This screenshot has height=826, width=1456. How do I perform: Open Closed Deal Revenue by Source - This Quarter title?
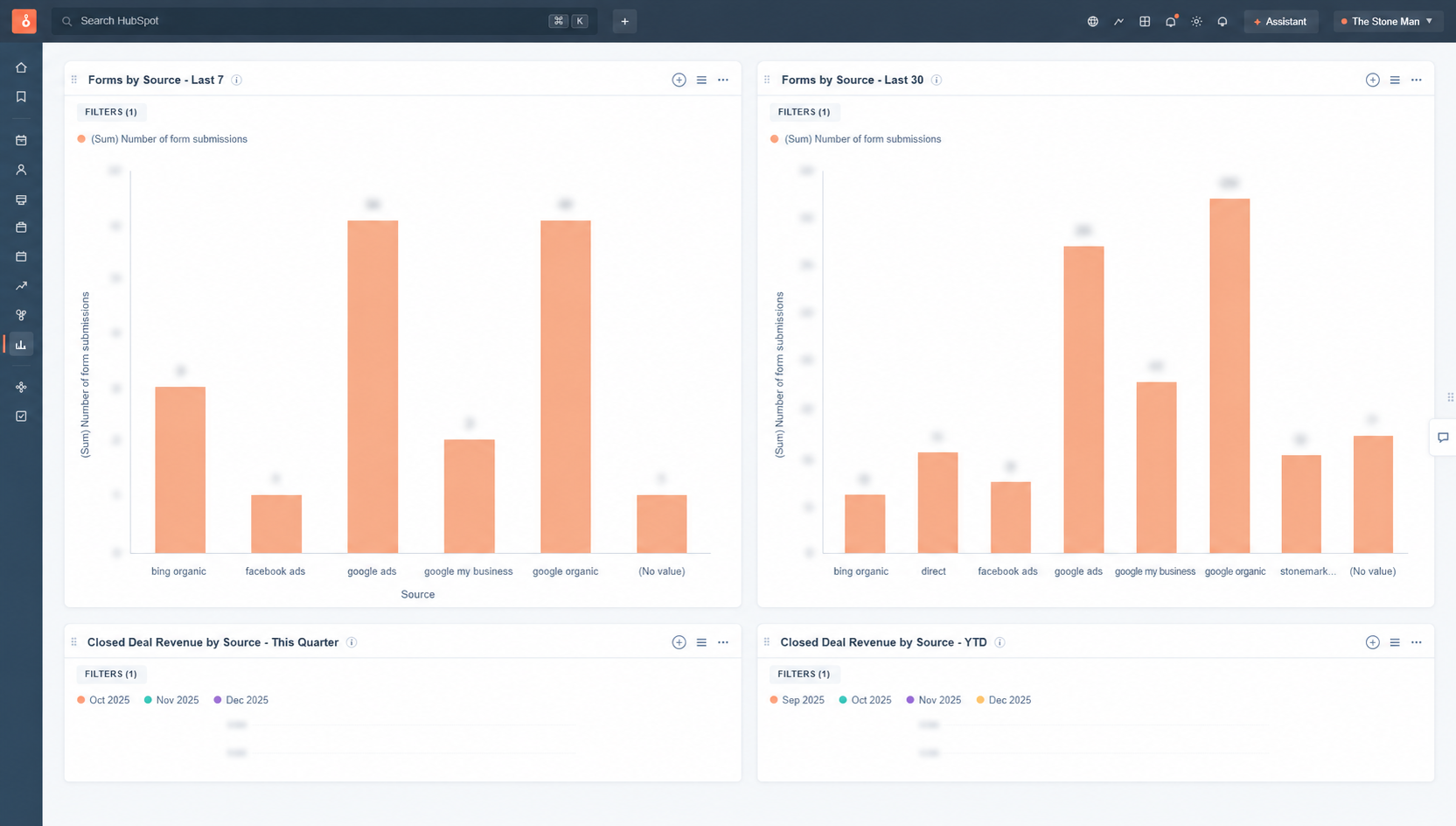[212, 642]
